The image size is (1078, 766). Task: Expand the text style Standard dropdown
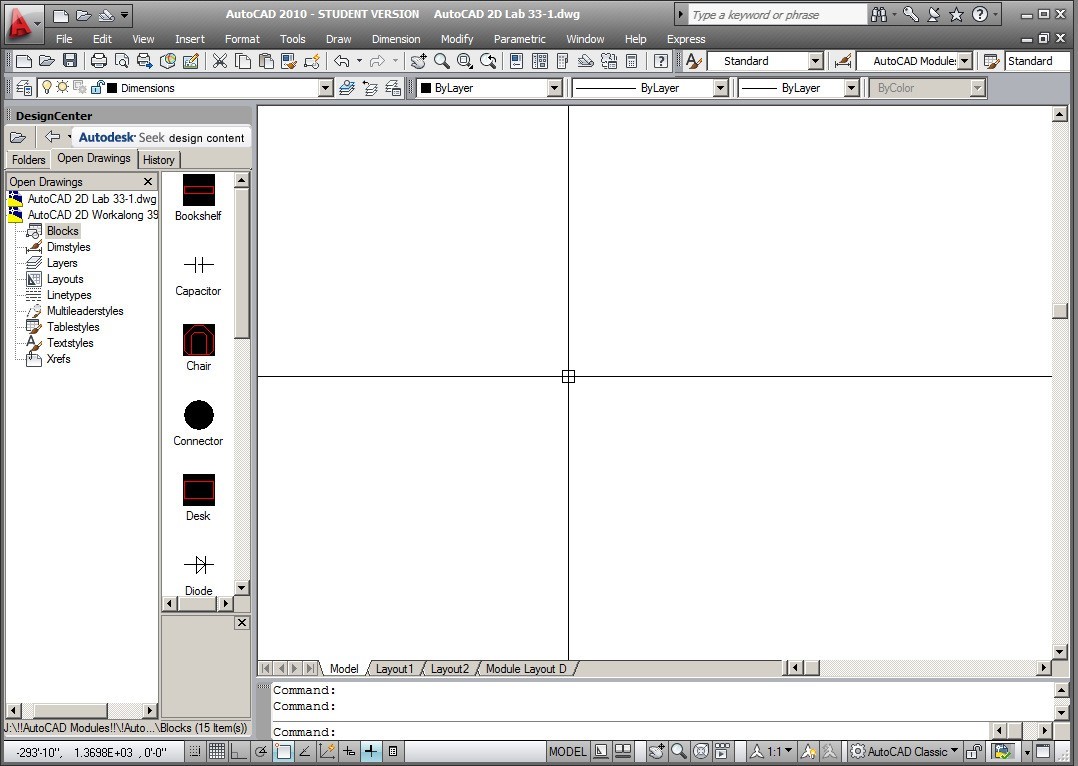pos(814,61)
